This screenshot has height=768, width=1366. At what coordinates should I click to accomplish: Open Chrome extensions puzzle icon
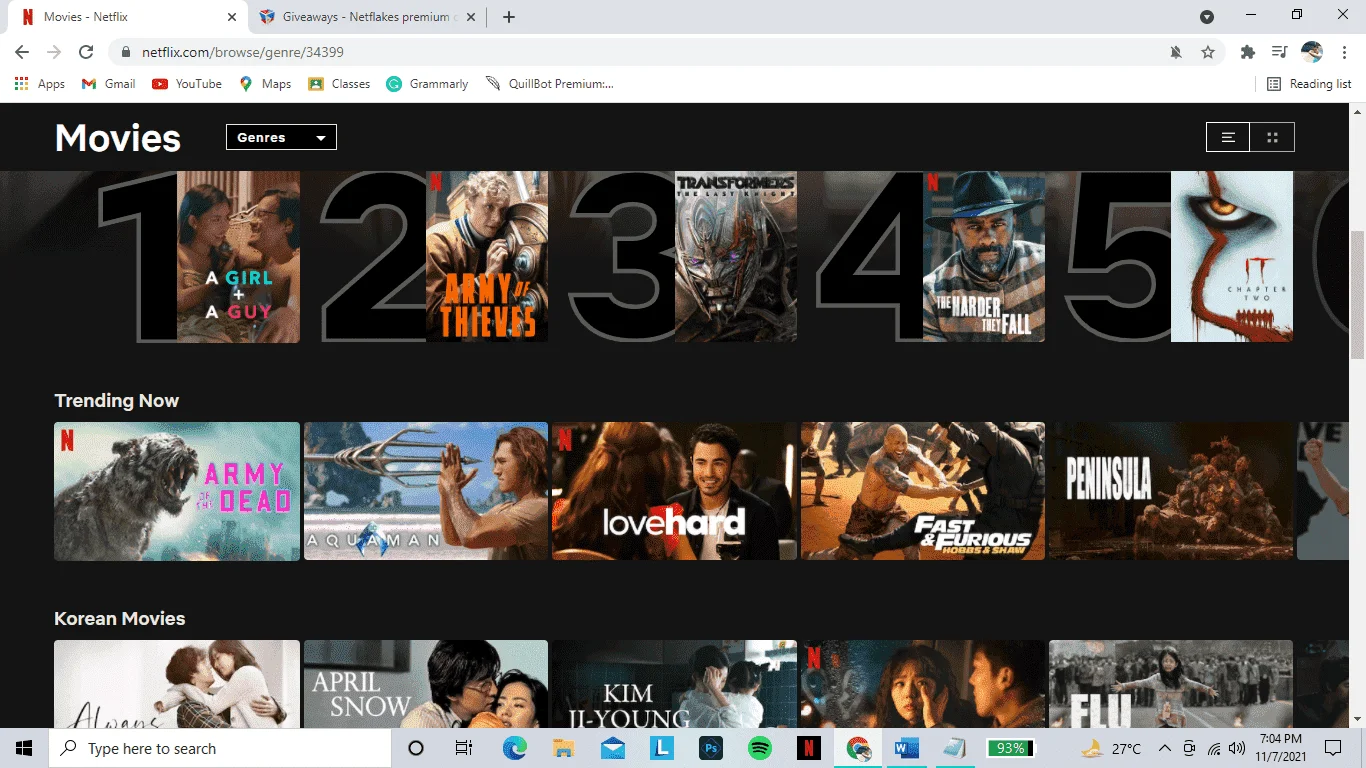[1248, 52]
